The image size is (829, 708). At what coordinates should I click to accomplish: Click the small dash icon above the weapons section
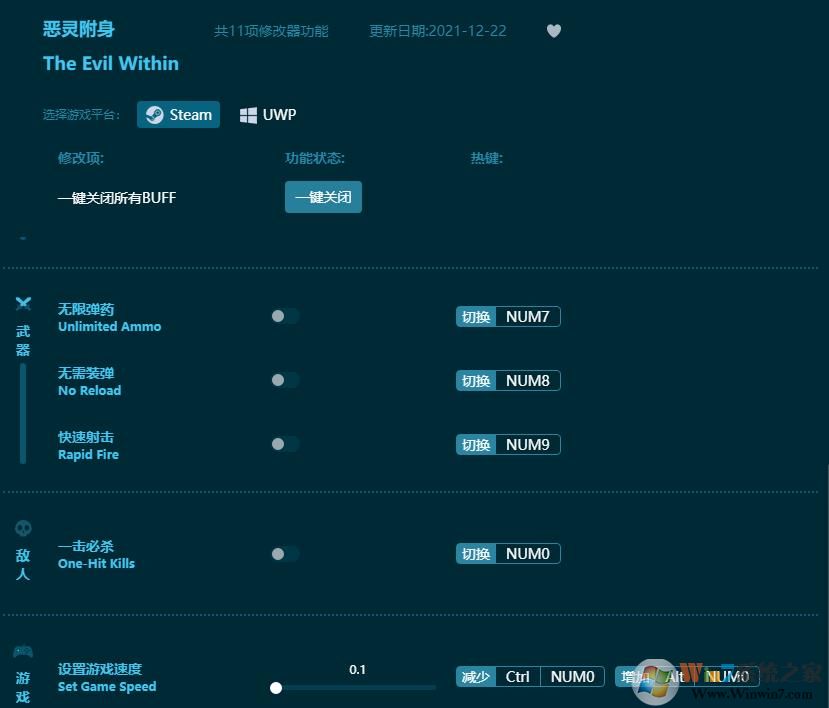pyautogui.click(x=22, y=238)
